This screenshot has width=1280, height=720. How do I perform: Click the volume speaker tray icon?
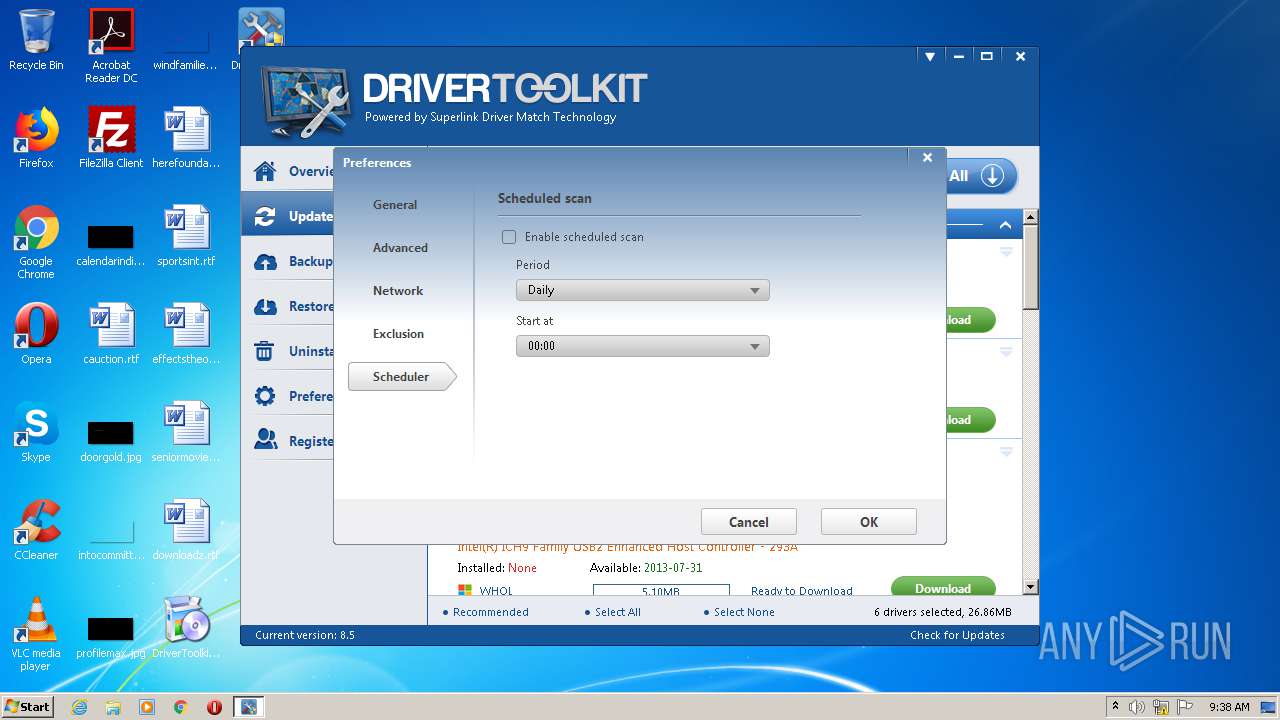1137,707
